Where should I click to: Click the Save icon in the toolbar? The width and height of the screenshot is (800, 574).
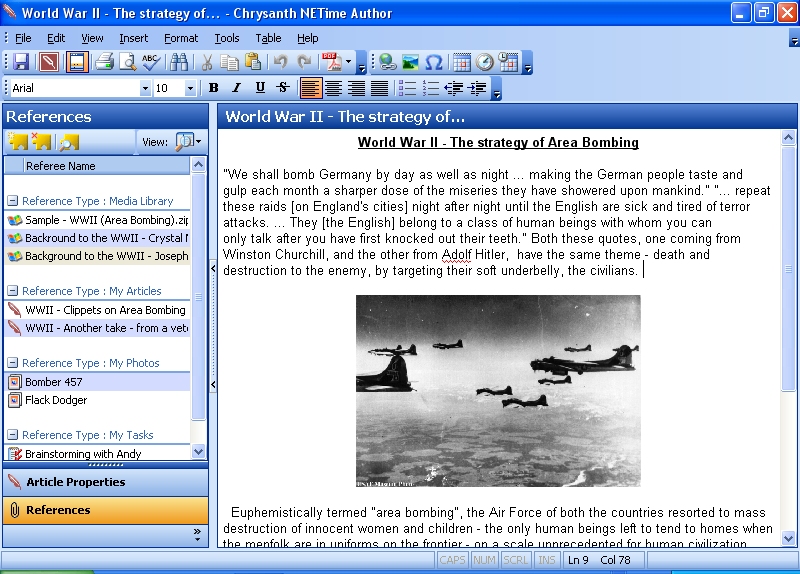(x=20, y=62)
